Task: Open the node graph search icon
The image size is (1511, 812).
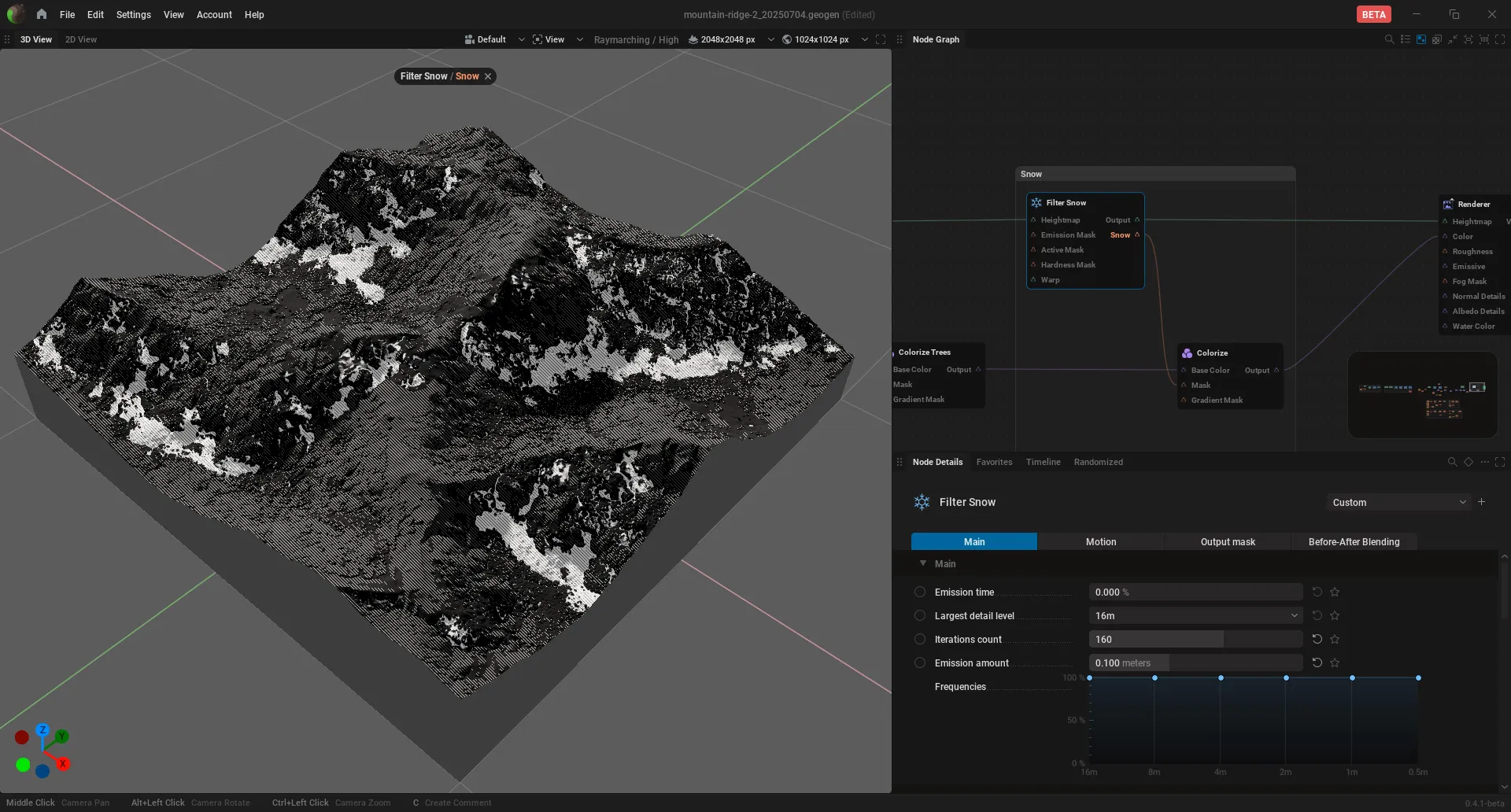Action: pyautogui.click(x=1389, y=39)
